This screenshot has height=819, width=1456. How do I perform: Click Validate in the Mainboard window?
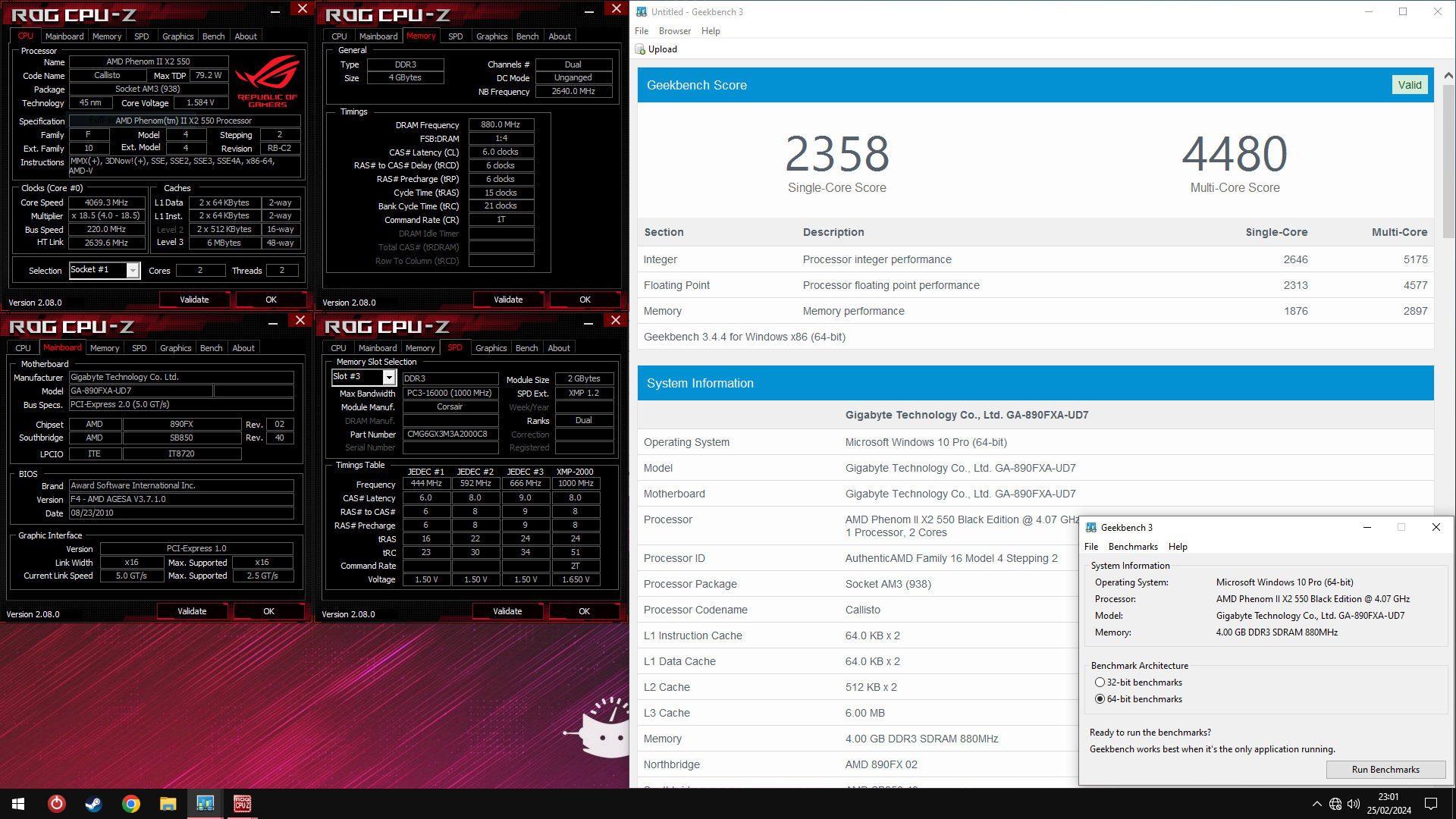click(192, 611)
